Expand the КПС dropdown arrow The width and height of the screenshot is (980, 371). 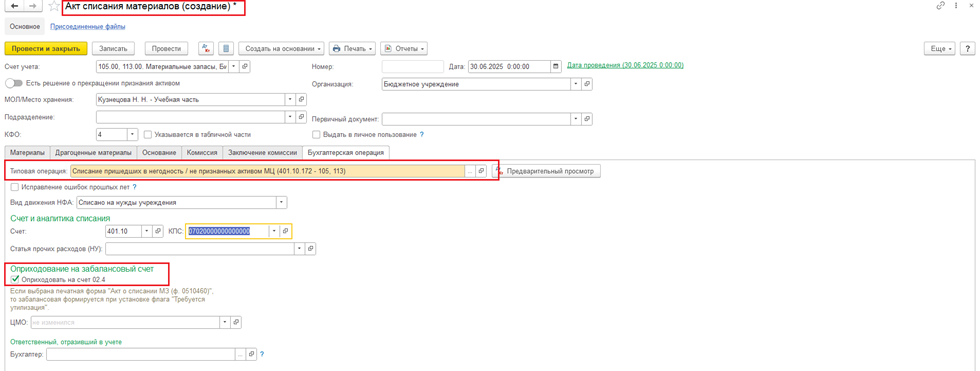(x=274, y=231)
